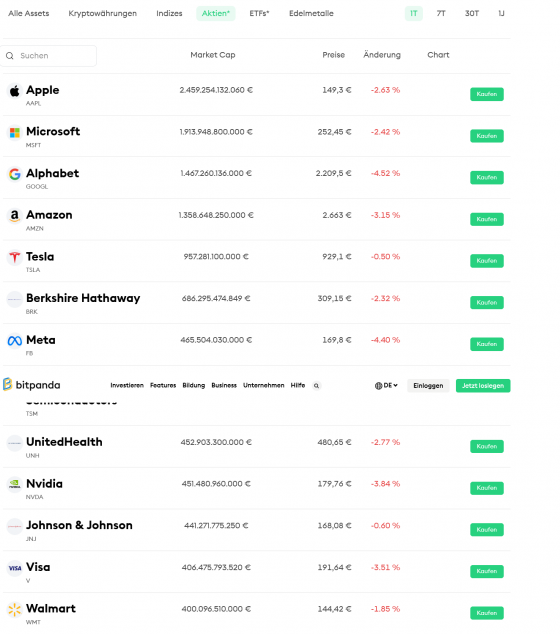The width and height of the screenshot is (560, 634).
Task: Click the Microsoft logo icon
Action: pos(15,133)
